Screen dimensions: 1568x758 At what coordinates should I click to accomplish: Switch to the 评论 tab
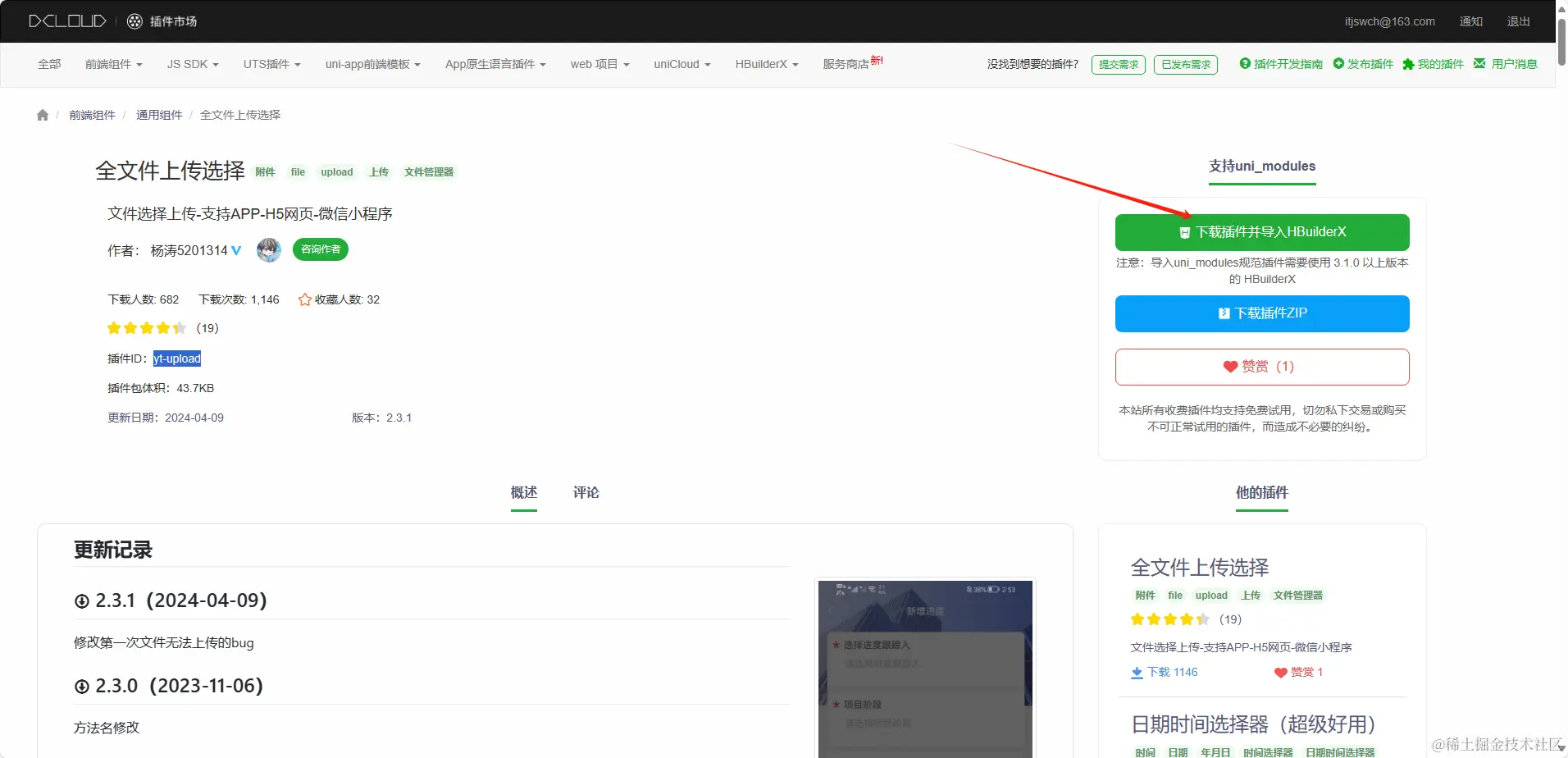tap(586, 493)
